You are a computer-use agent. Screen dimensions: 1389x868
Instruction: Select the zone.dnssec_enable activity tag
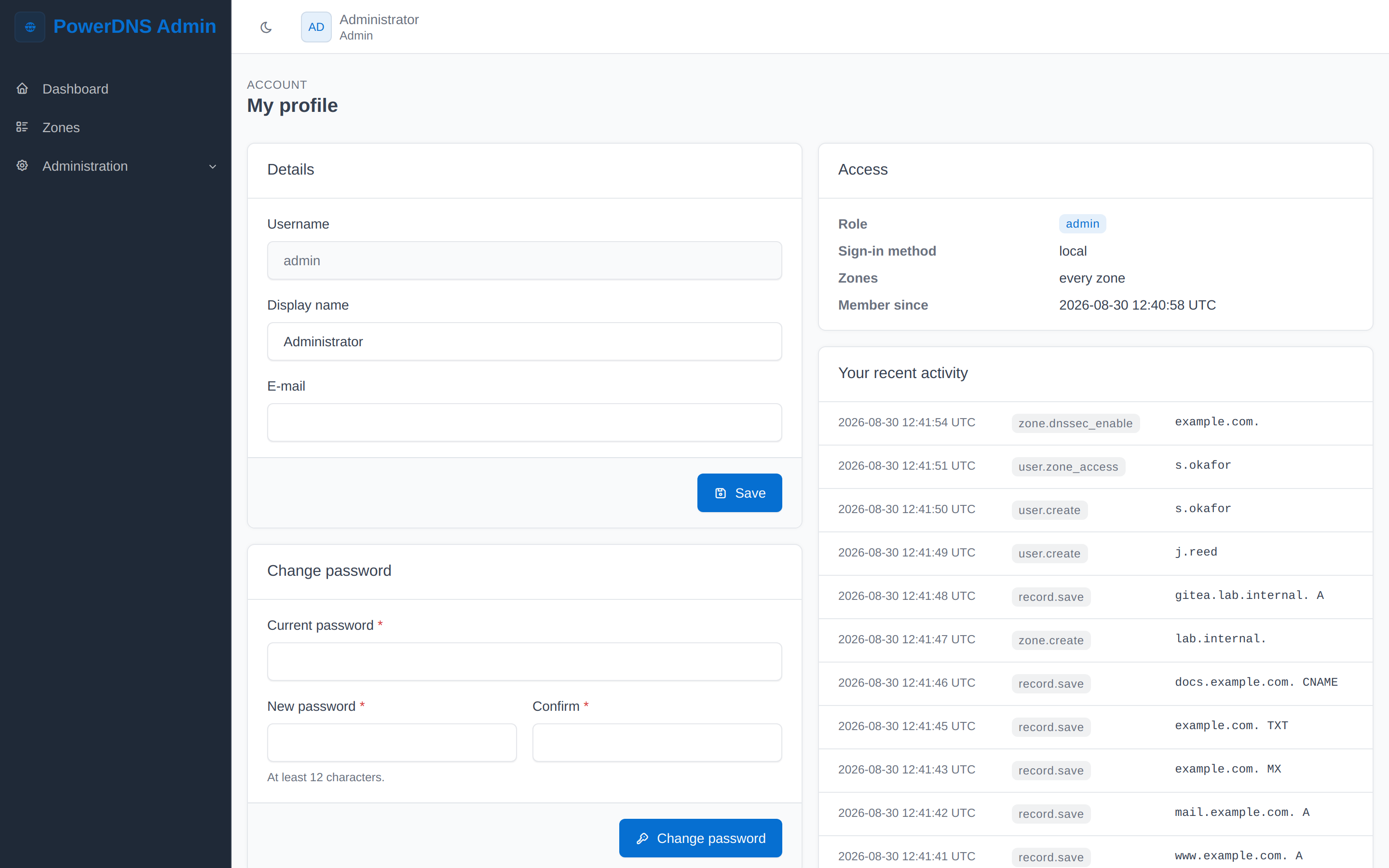1075,424
